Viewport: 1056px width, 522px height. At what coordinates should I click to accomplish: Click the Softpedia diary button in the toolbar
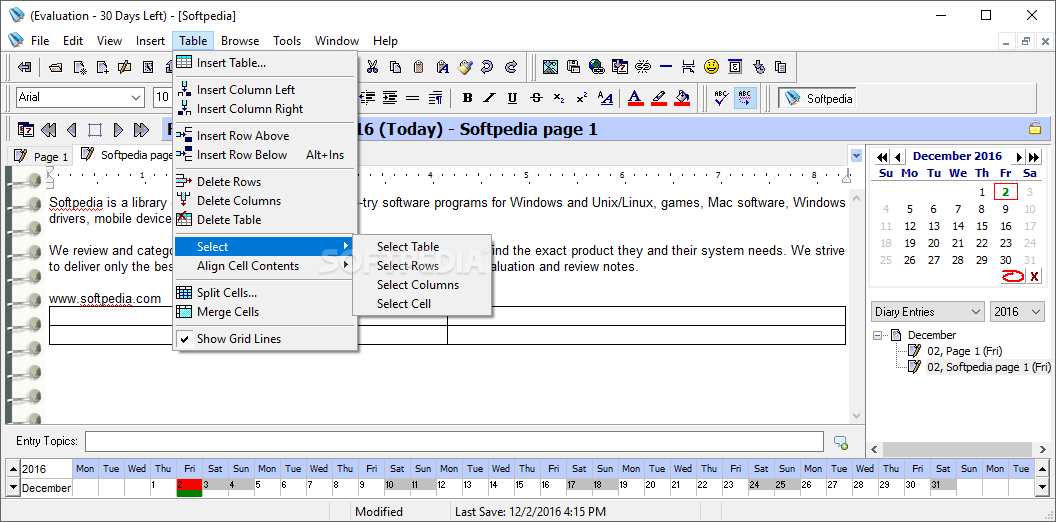[818, 98]
